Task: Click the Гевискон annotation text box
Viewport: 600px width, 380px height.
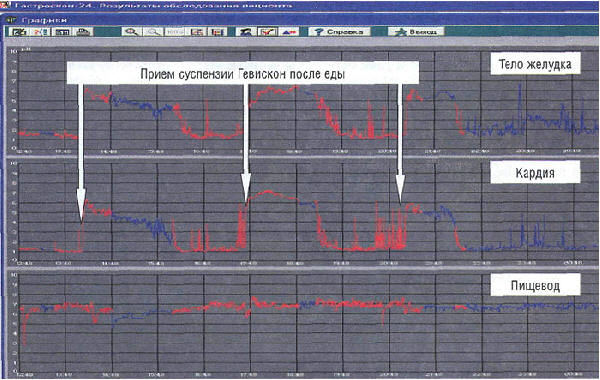Action: (x=243, y=73)
